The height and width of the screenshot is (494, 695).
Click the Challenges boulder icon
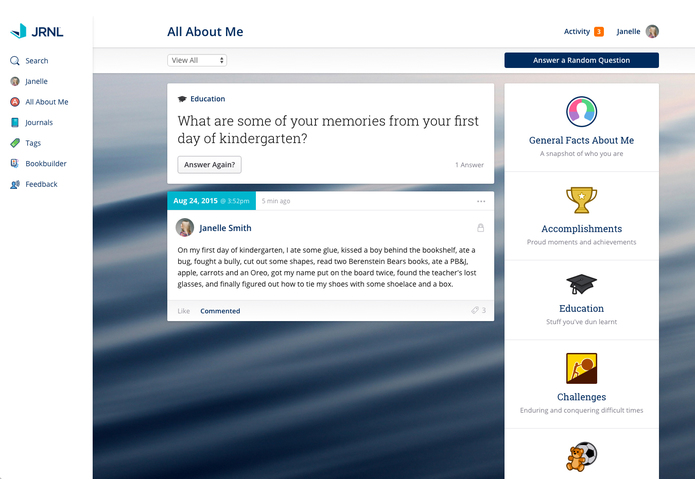pyautogui.click(x=582, y=368)
